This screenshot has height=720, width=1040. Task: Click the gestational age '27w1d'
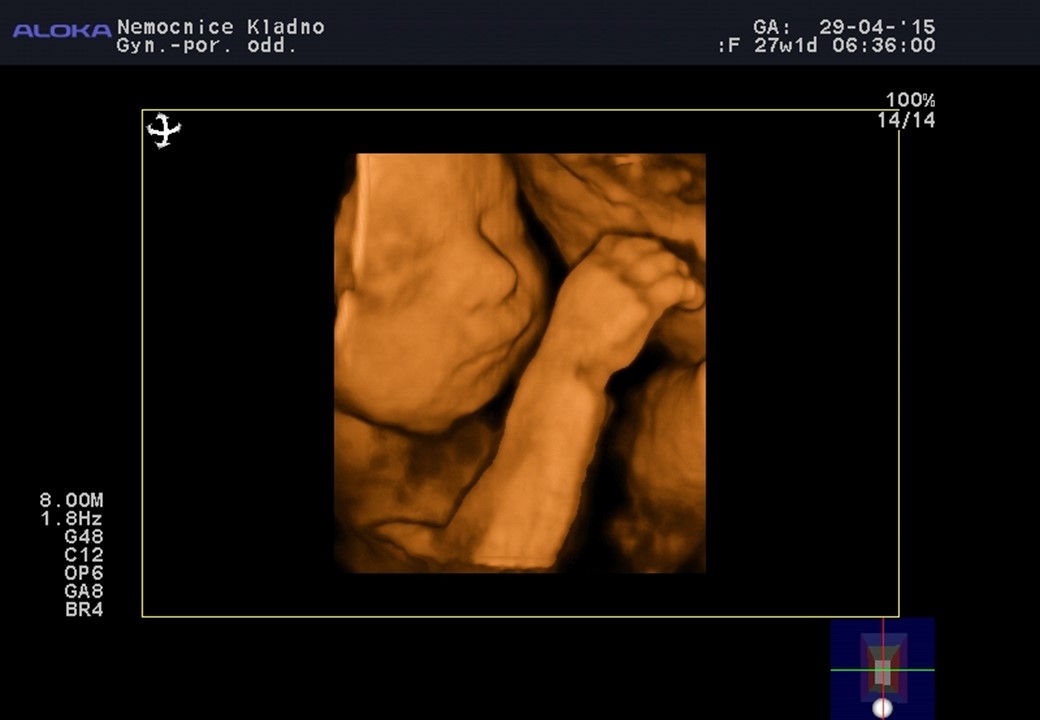coord(785,46)
